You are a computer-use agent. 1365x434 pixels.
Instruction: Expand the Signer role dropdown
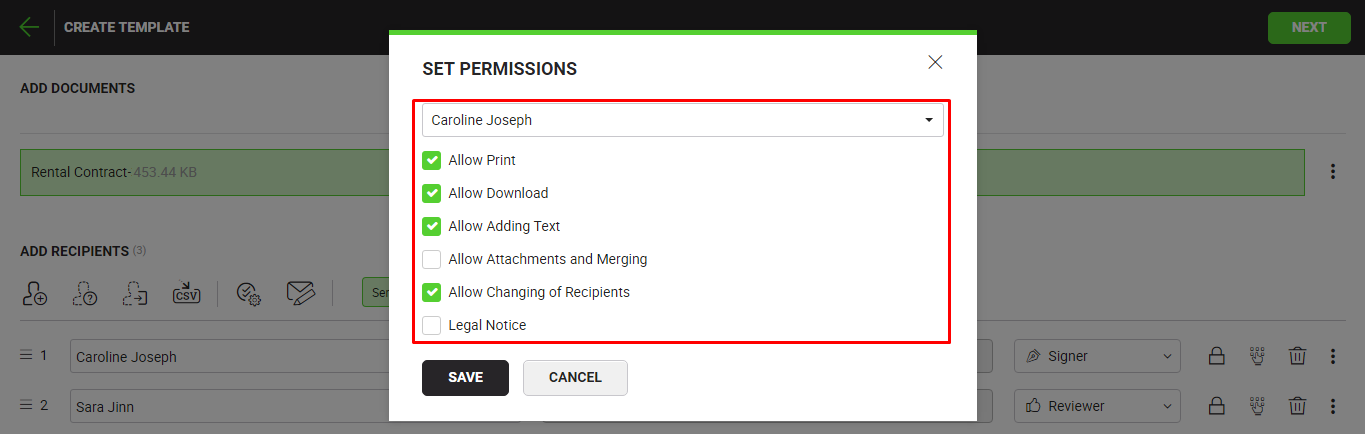pyautogui.click(x=1097, y=356)
